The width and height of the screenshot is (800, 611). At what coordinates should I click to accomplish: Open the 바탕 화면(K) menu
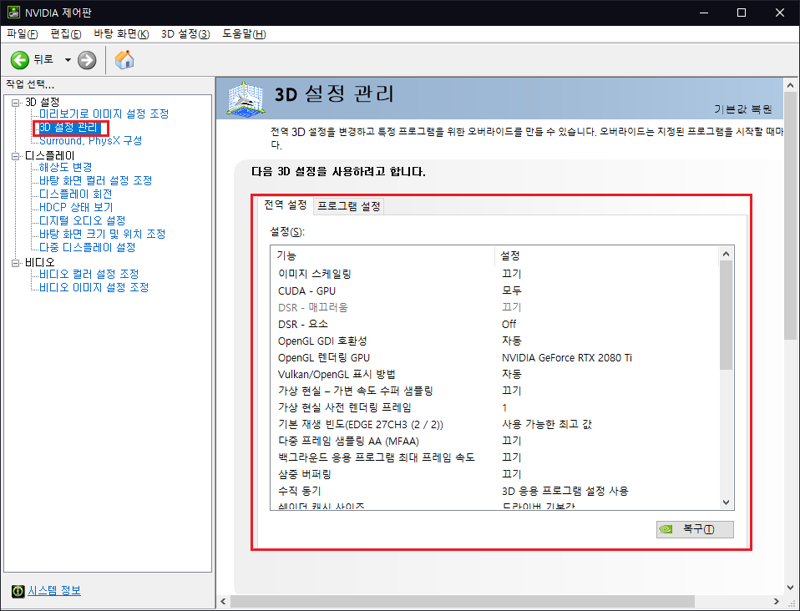121,34
